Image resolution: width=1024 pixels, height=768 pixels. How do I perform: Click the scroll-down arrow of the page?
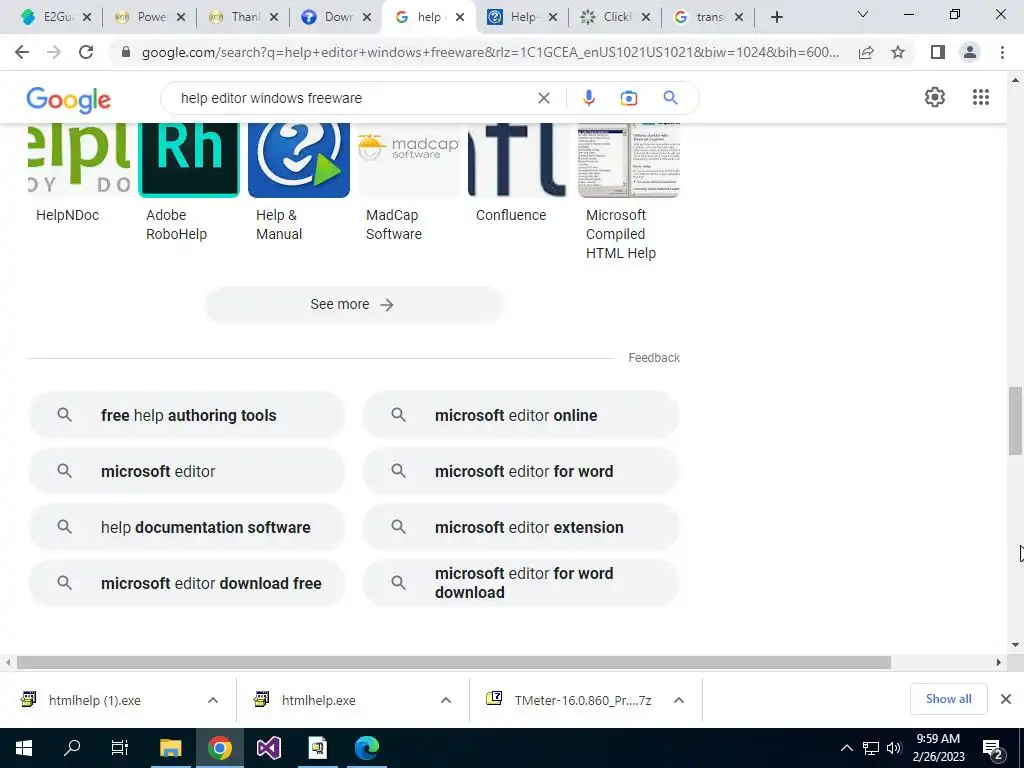click(x=1015, y=645)
